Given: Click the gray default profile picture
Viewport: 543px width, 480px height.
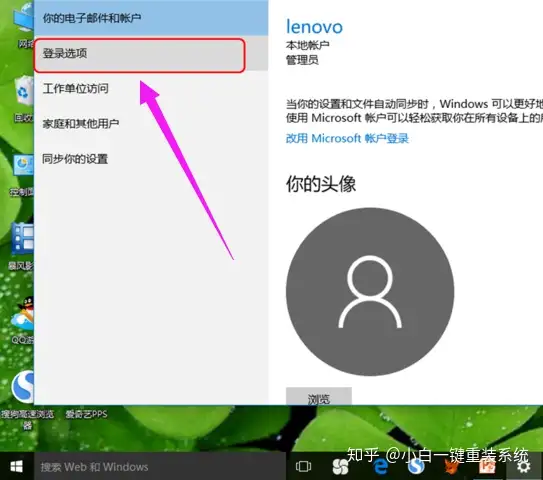Looking at the screenshot, I should coord(370,292).
